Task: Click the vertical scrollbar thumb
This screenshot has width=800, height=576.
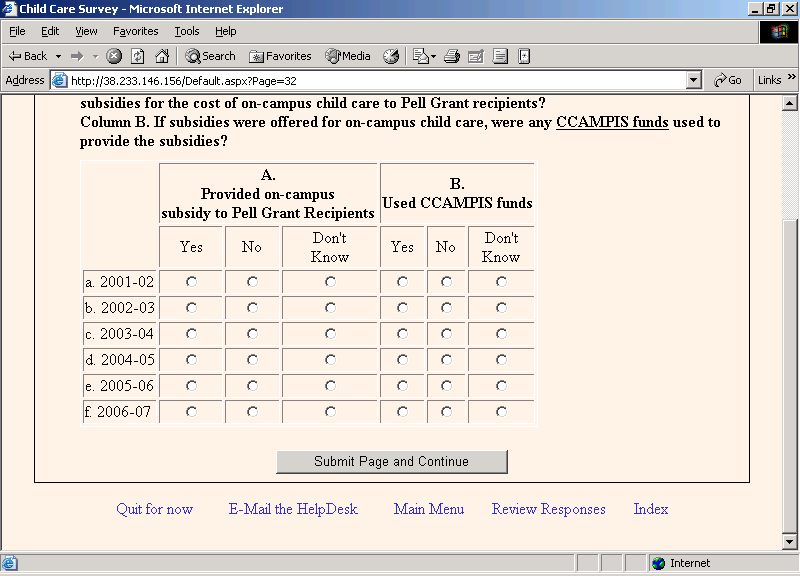Action: point(789,376)
